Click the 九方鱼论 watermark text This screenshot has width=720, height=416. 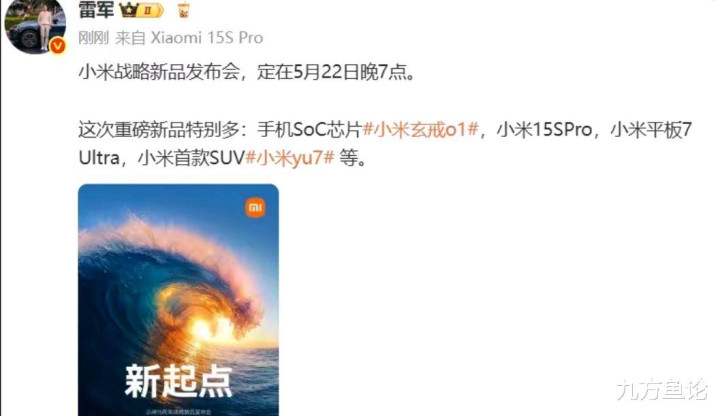(663, 390)
